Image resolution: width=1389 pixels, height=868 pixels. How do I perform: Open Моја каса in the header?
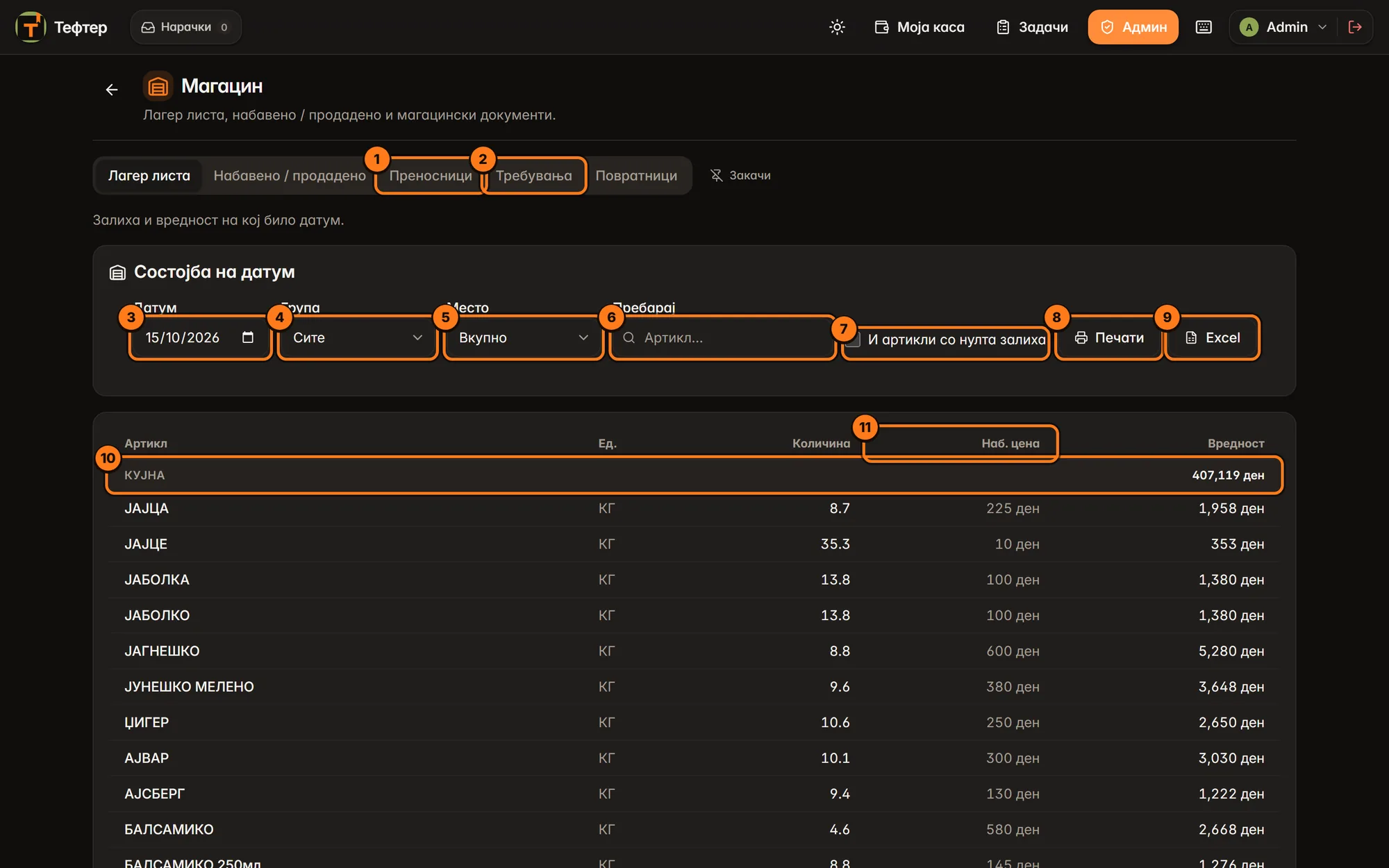(920, 27)
